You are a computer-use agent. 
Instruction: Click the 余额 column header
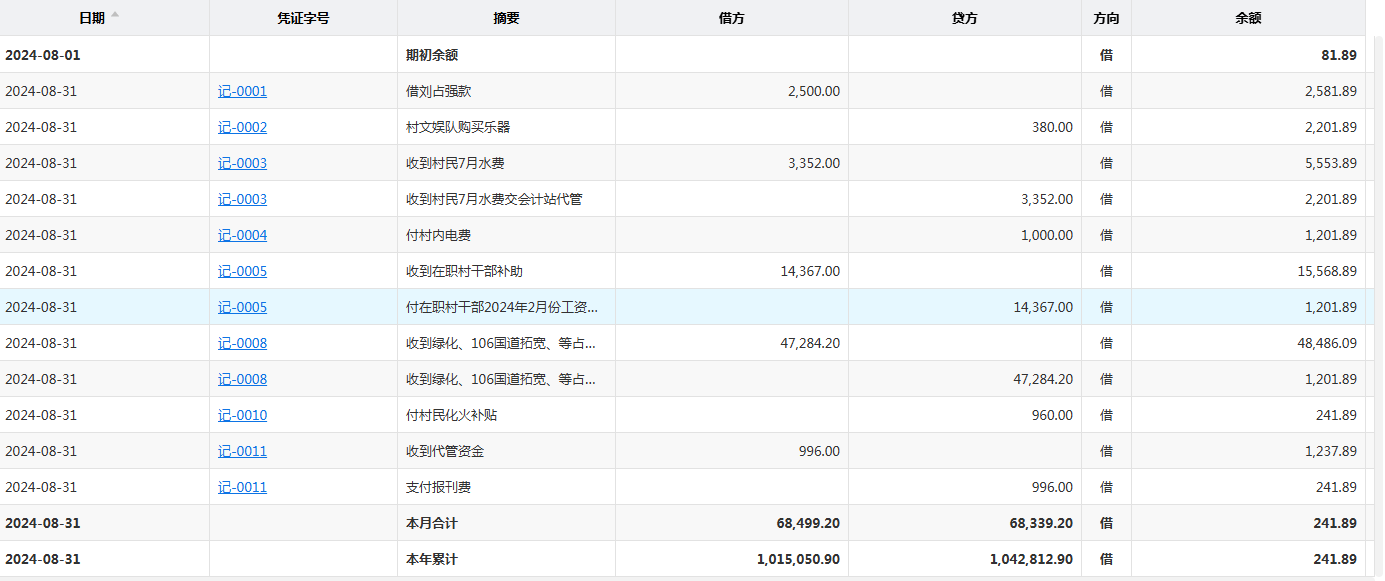click(1248, 18)
